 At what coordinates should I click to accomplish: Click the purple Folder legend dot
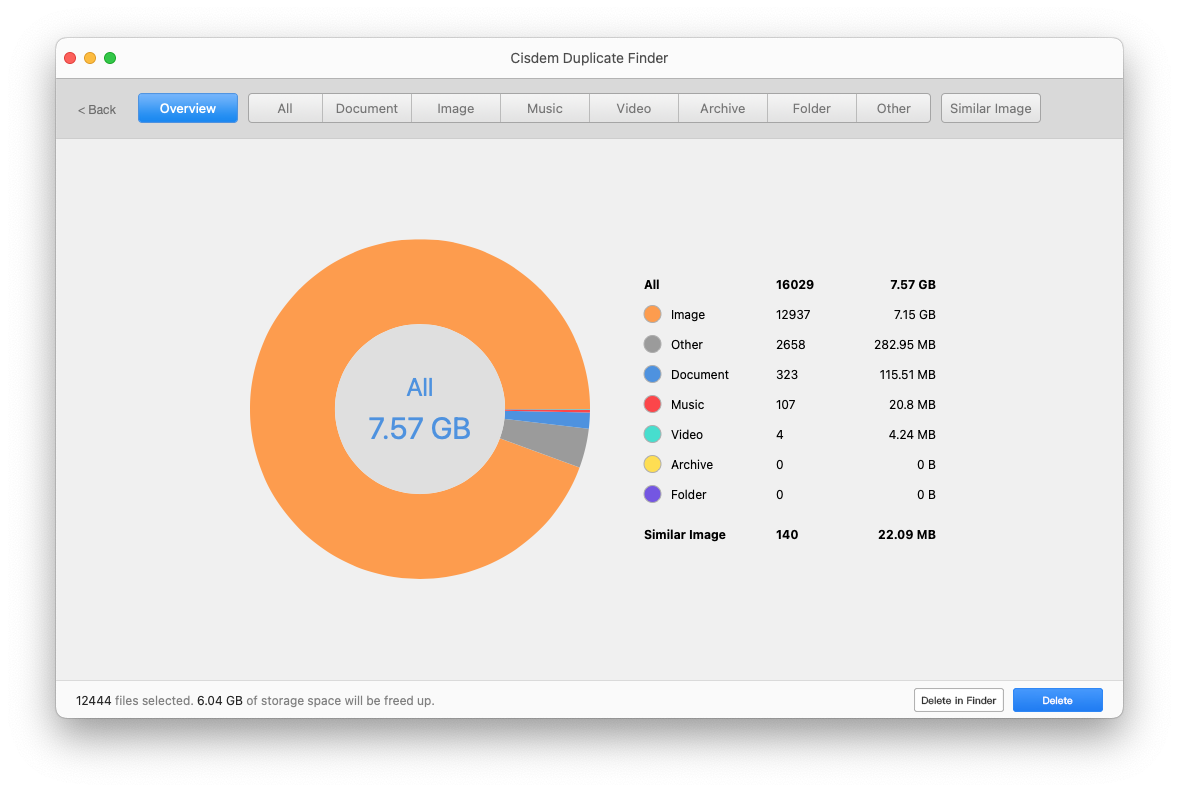tap(653, 494)
